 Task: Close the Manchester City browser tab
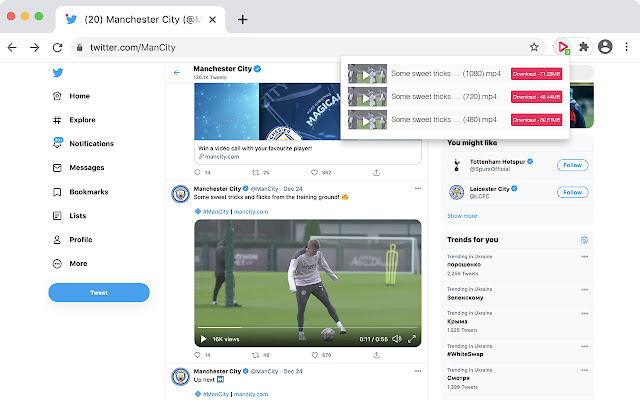[x=212, y=19]
